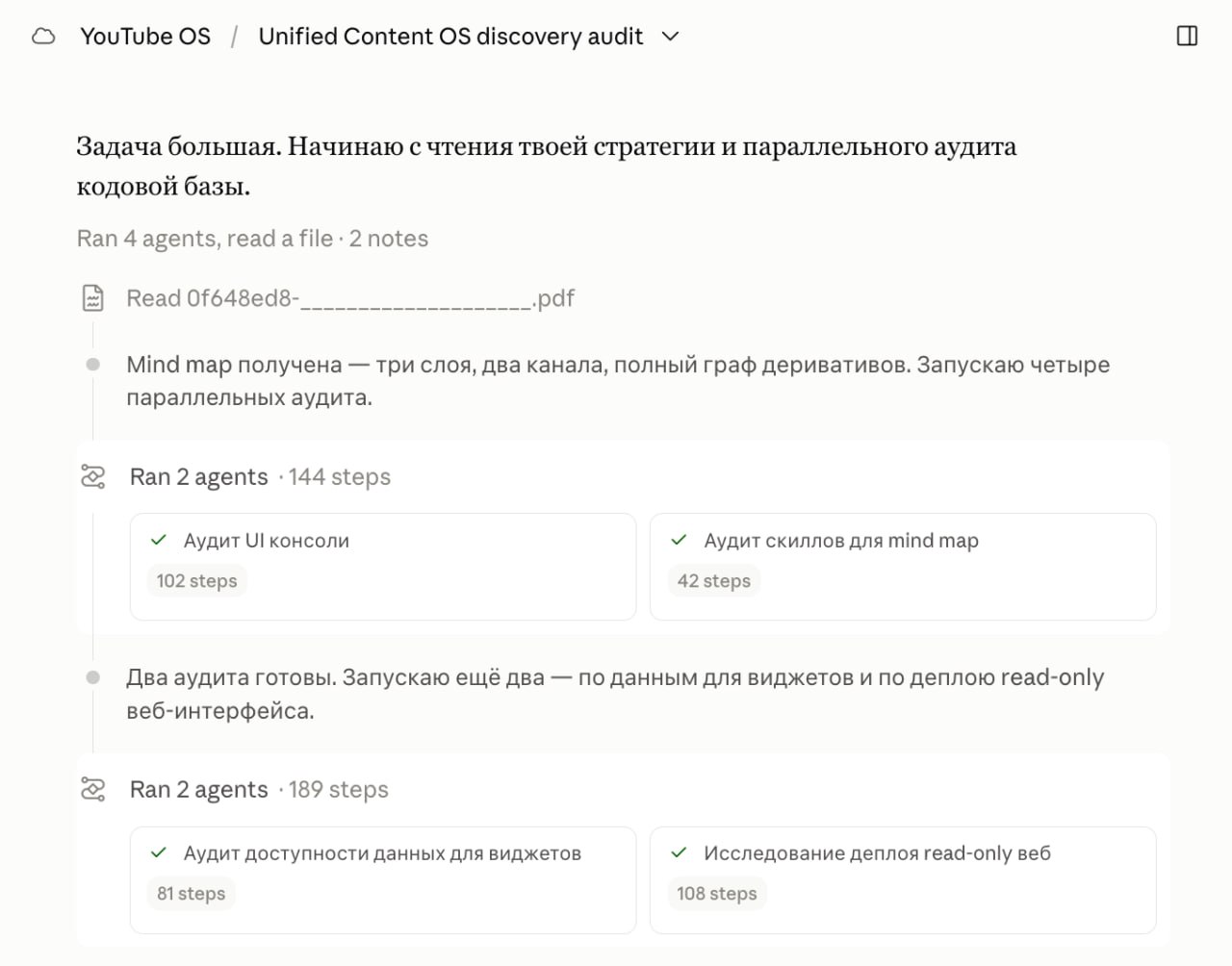Toggle the side panel icon at top right
This screenshot has height=966, width=1232.
coord(1187,37)
